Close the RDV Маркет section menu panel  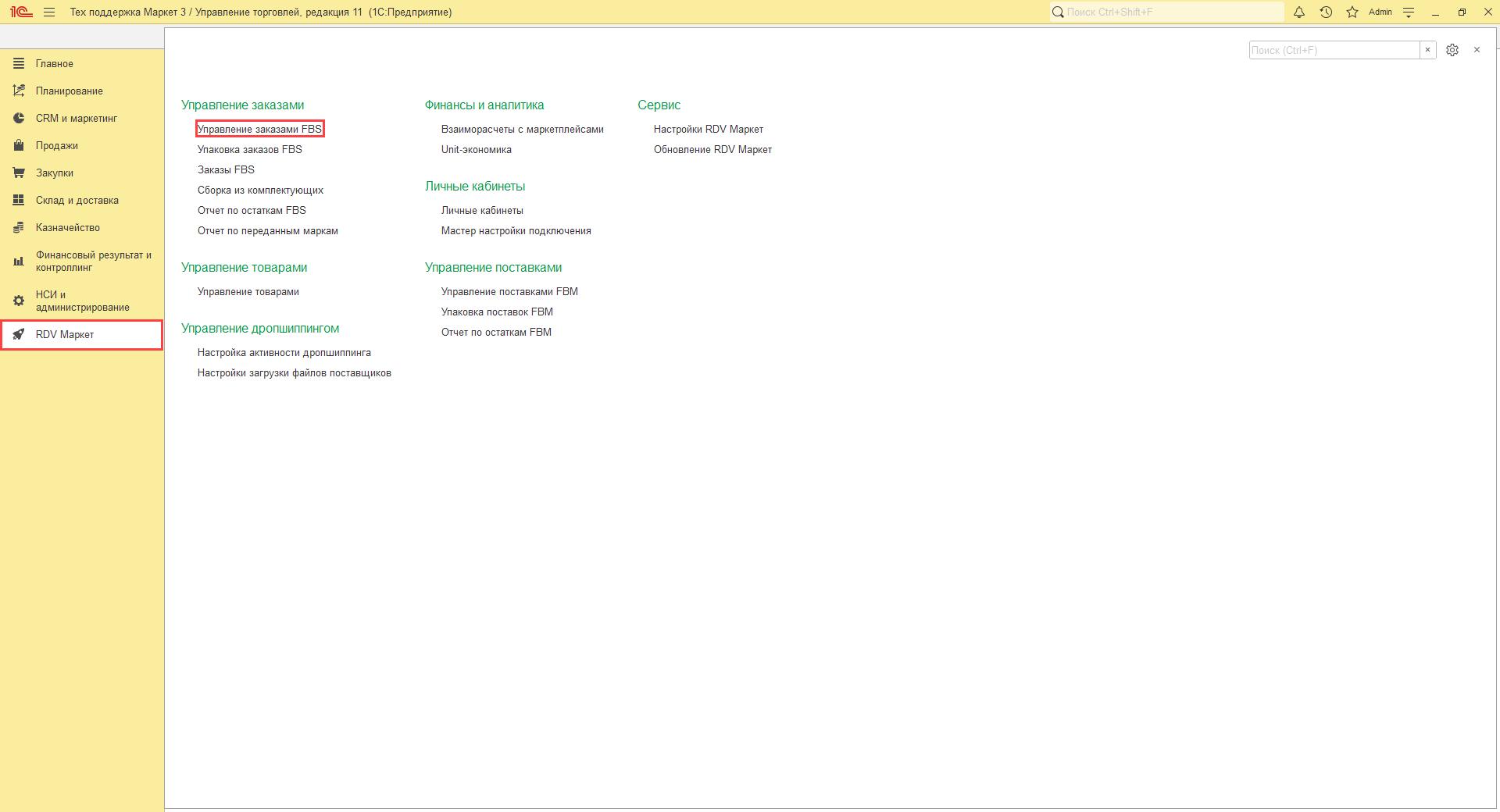1477,50
